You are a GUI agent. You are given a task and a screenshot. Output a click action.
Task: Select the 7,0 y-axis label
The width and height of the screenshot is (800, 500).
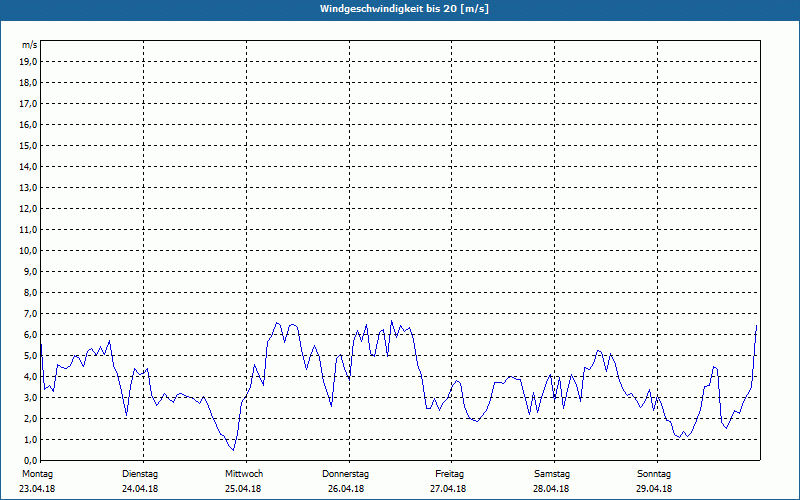click(x=30, y=313)
